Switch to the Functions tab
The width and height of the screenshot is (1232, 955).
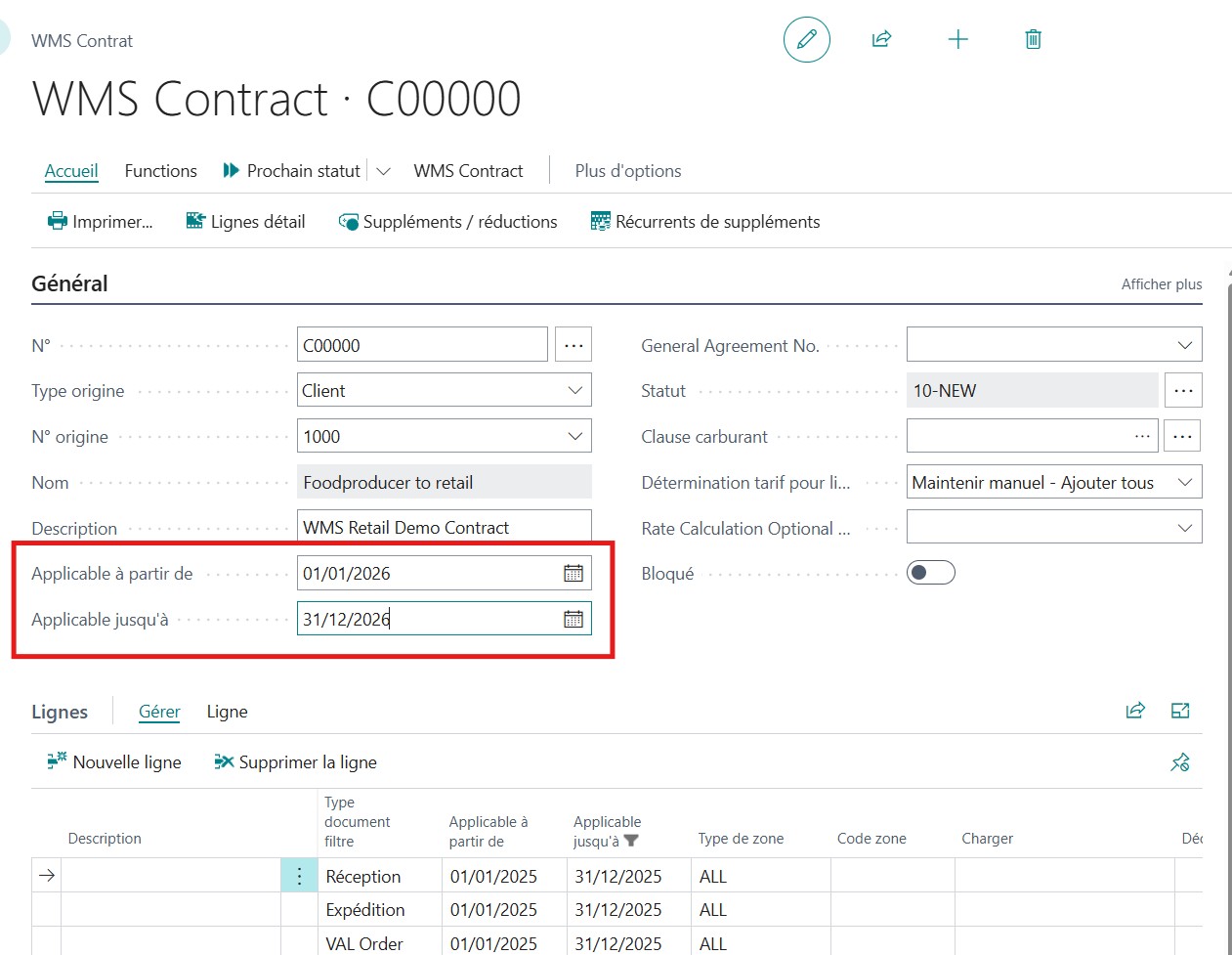[x=160, y=171]
